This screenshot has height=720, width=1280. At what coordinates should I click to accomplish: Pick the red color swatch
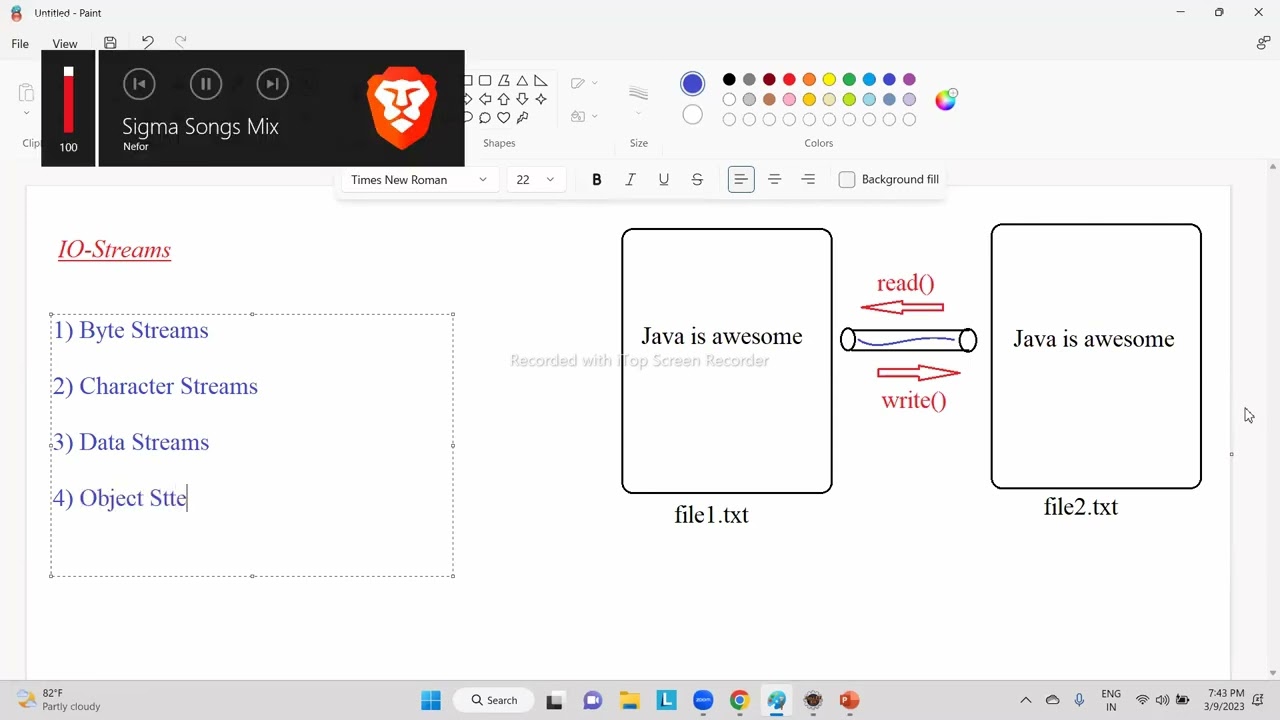[789, 80]
